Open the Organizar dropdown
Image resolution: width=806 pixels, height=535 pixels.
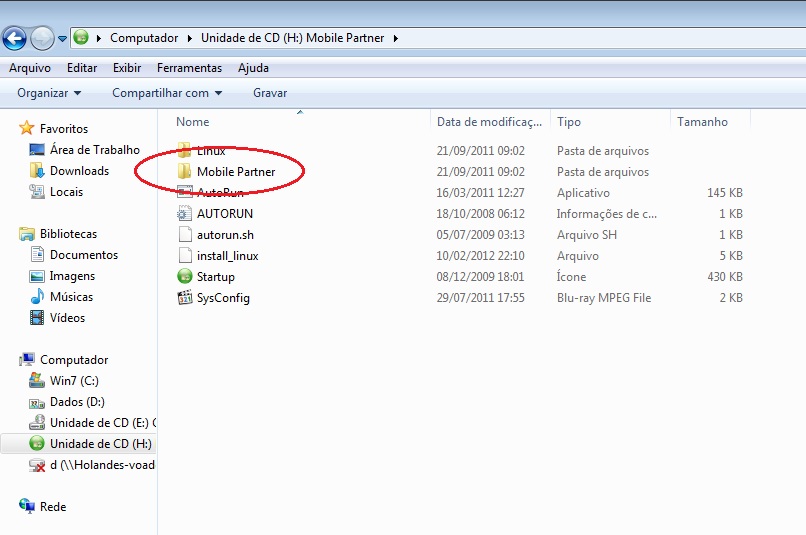pos(49,93)
